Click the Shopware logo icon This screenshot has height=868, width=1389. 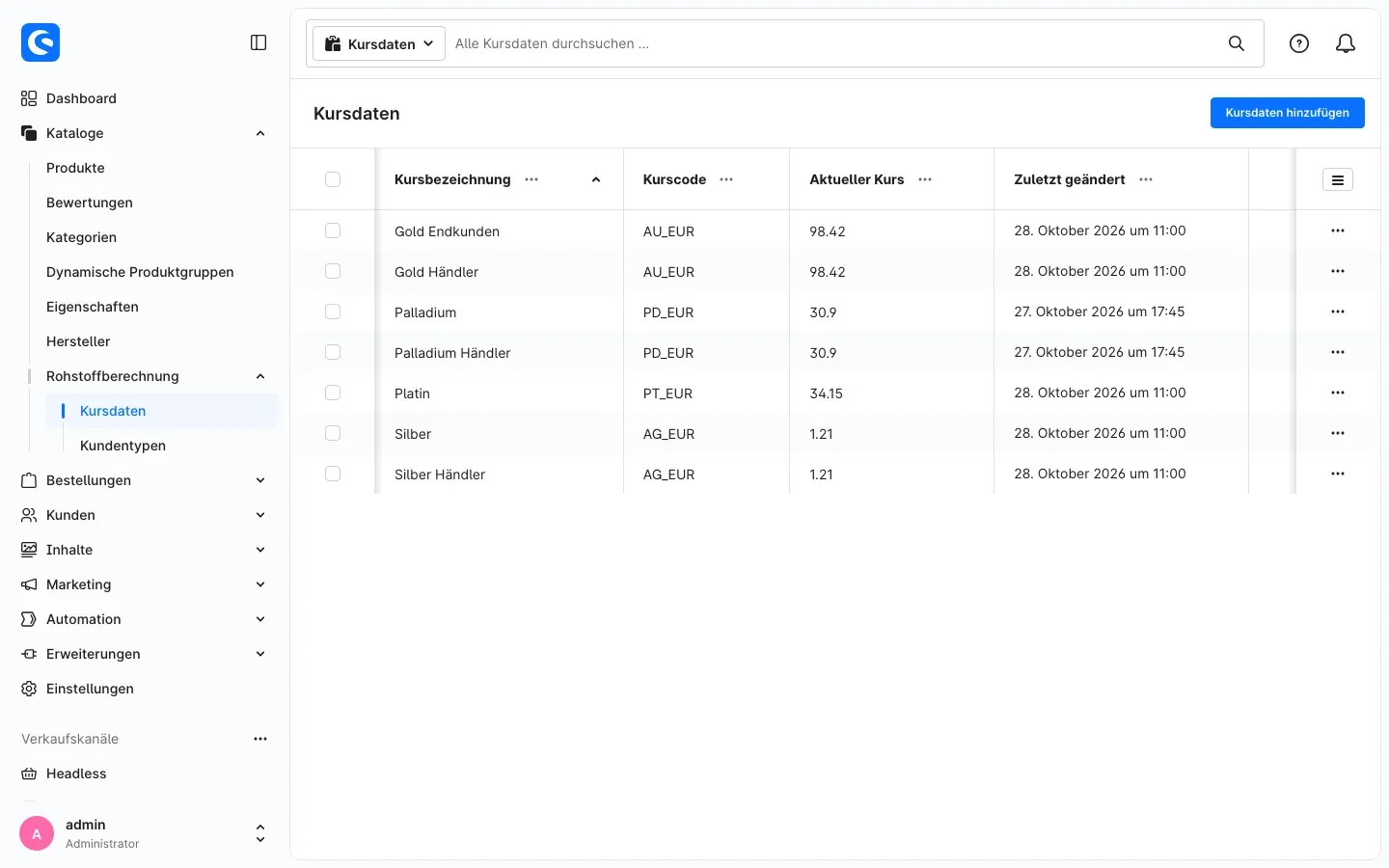pos(41,42)
